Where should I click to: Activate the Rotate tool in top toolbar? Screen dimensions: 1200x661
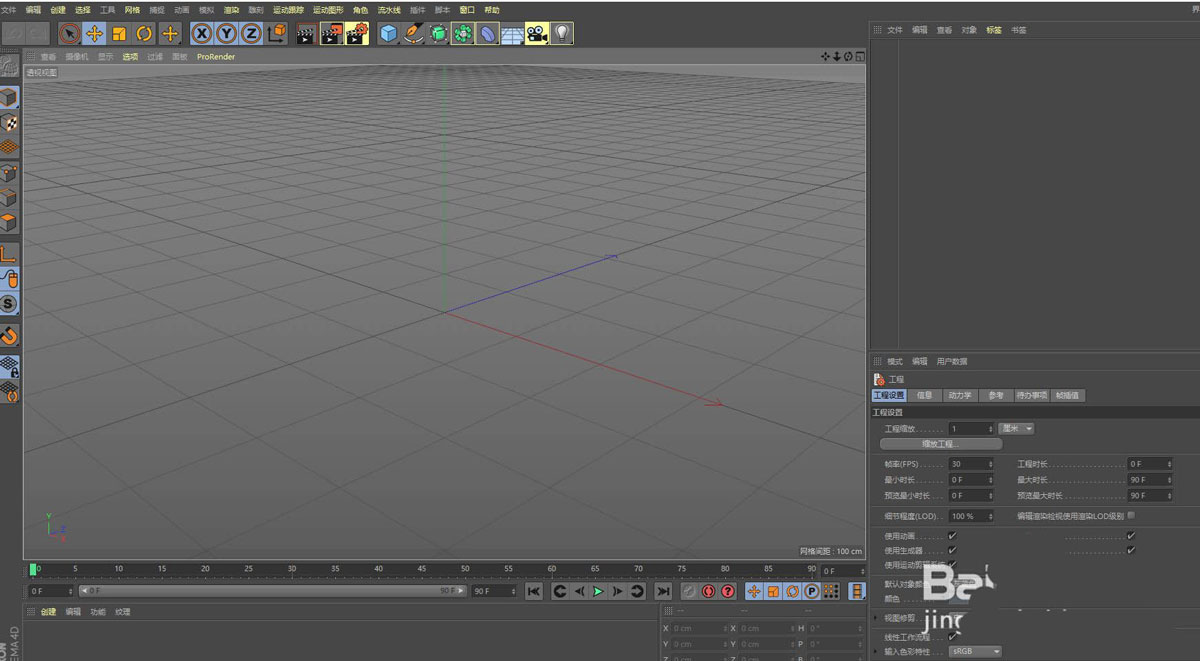pos(144,33)
